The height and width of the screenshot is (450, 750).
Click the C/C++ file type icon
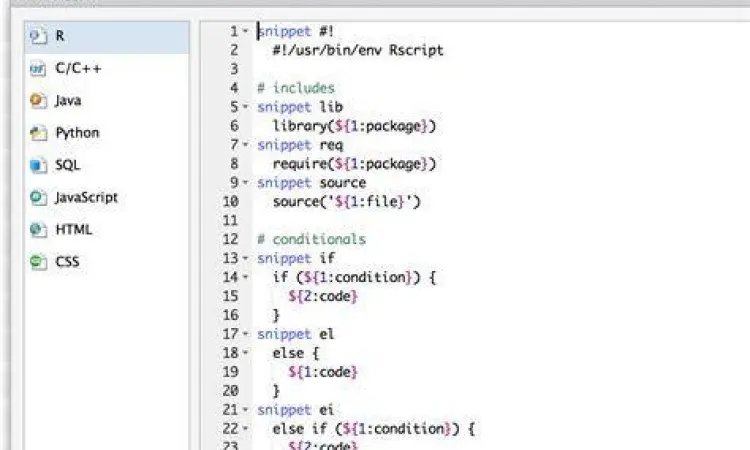click(x=38, y=69)
